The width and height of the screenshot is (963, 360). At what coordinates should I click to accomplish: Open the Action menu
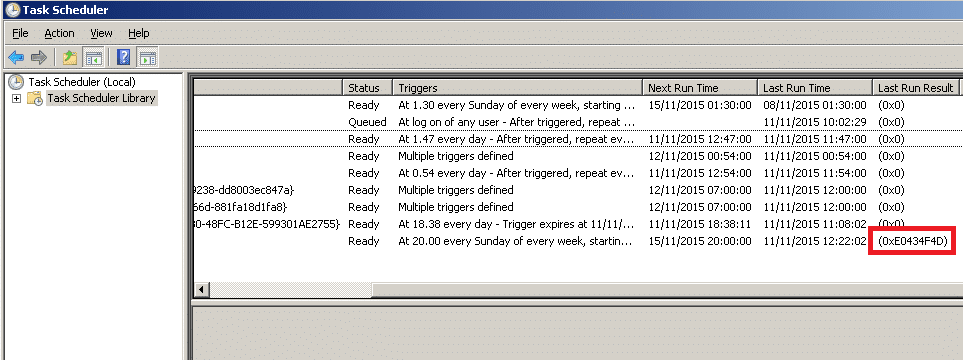click(x=60, y=33)
